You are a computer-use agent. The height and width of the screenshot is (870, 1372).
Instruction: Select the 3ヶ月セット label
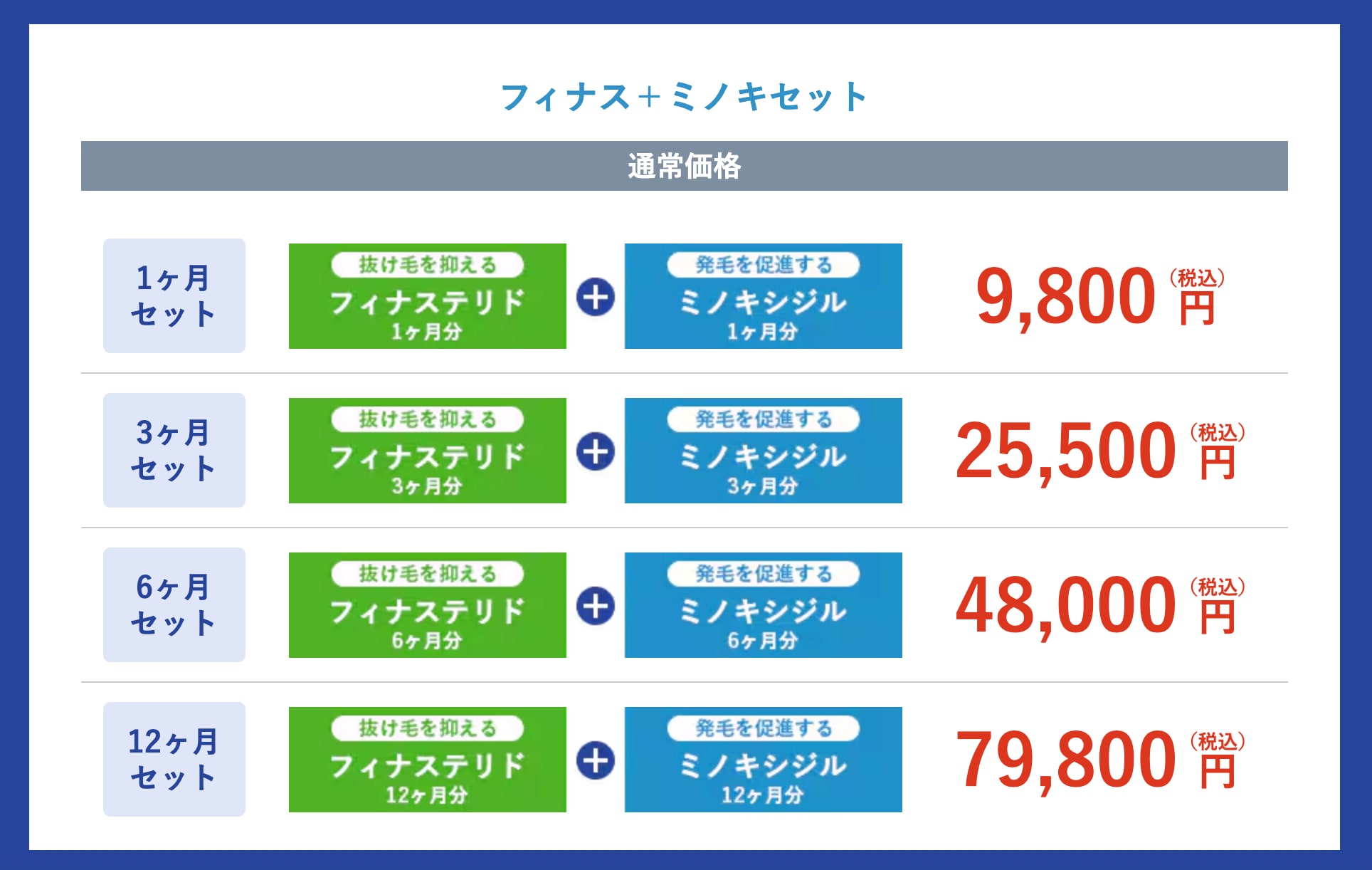click(x=174, y=450)
